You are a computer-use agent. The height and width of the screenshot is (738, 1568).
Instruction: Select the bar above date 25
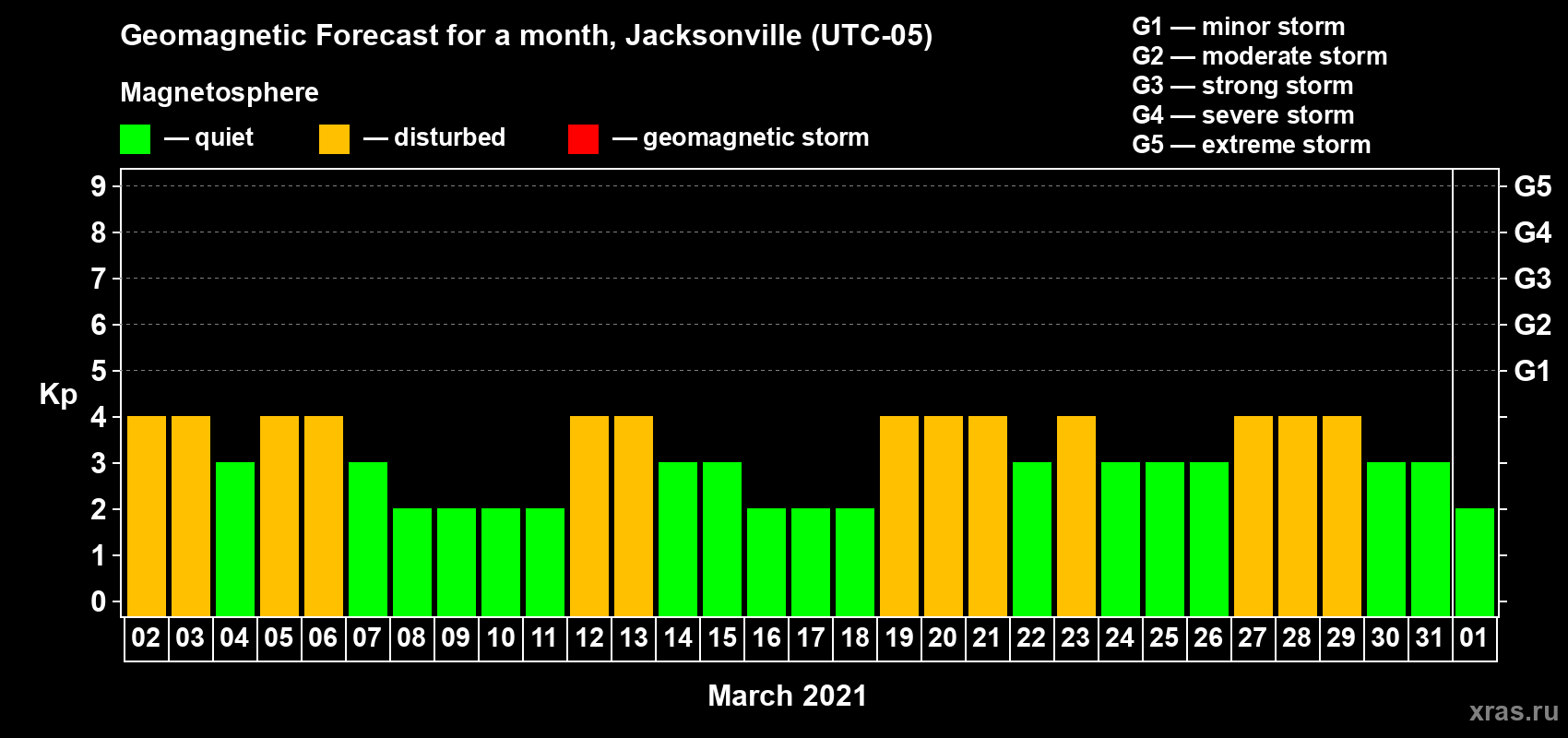coord(1165,540)
